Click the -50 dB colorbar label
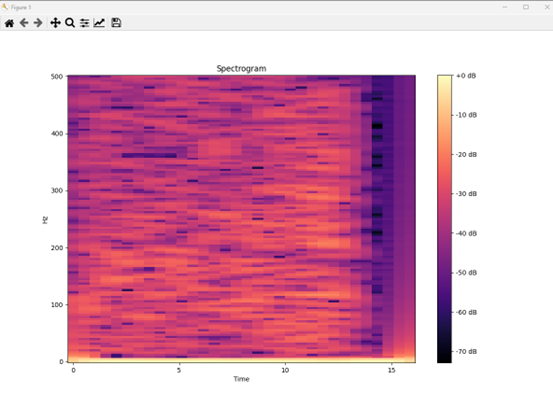The height and width of the screenshot is (393, 553). click(x=466, y=273)
